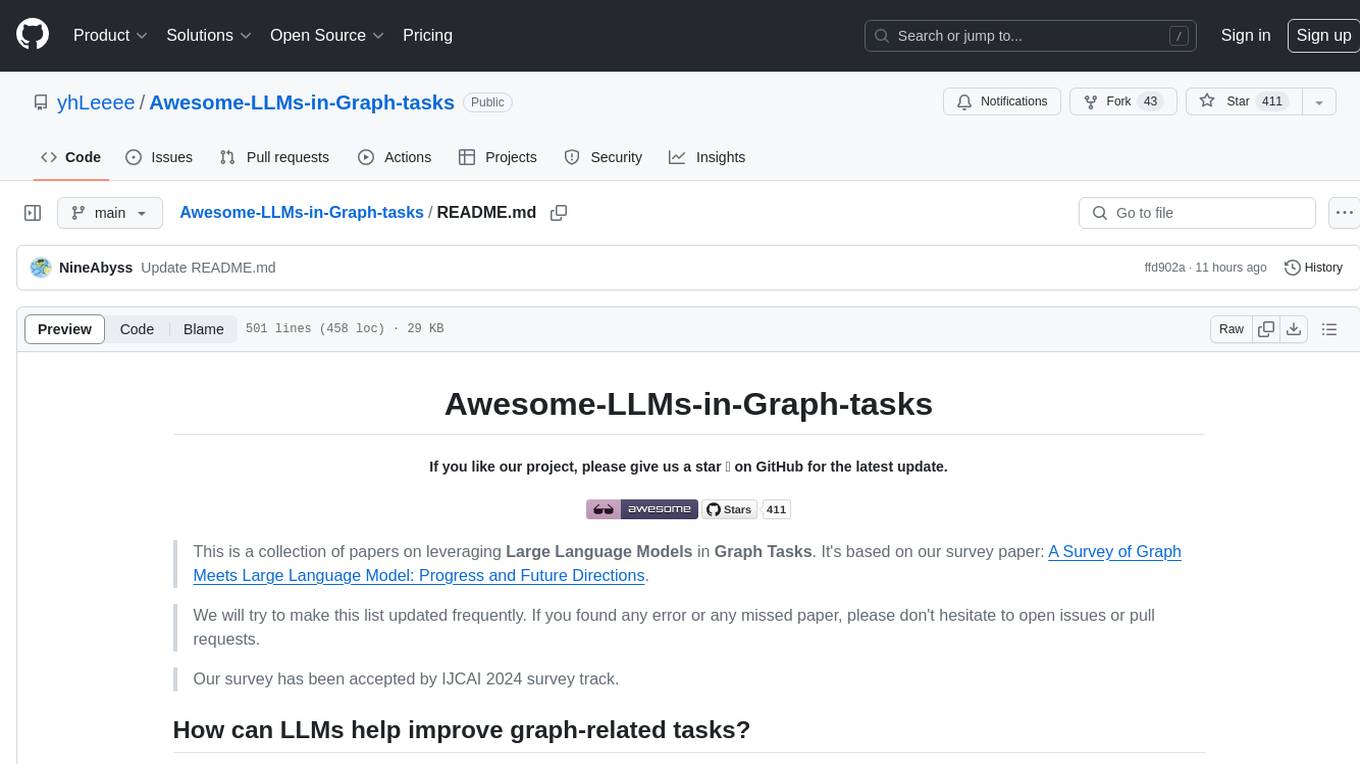Open the Pricing page
Screen dimensions: 1360x764
point(427,35)
